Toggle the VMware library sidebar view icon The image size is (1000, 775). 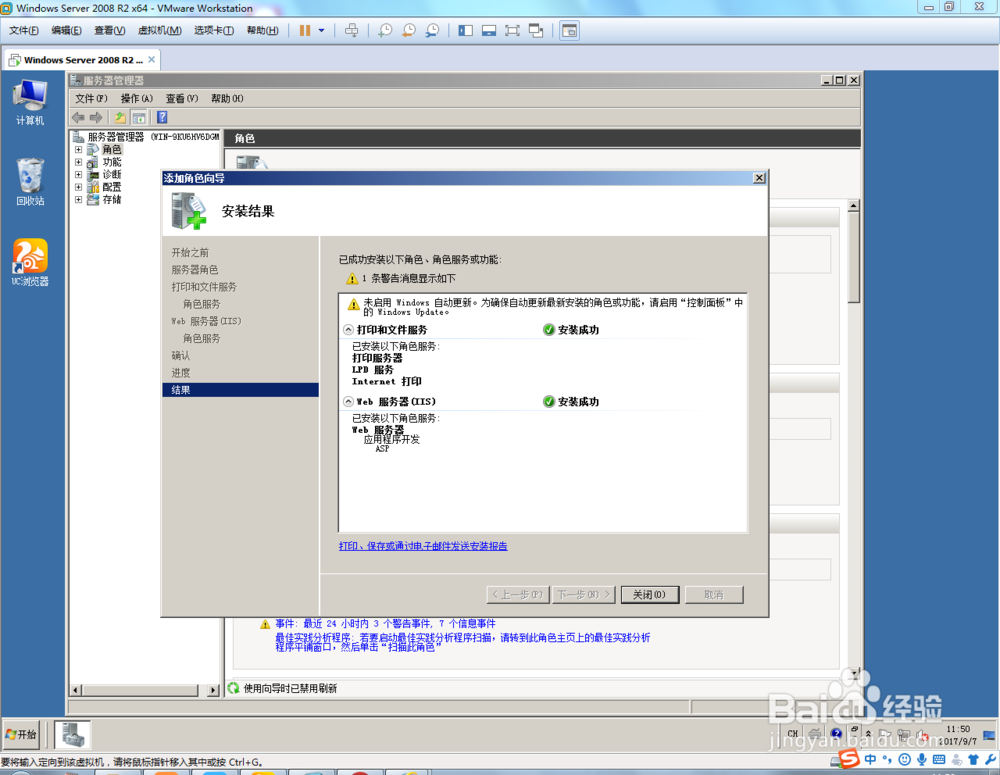point(466,31)
